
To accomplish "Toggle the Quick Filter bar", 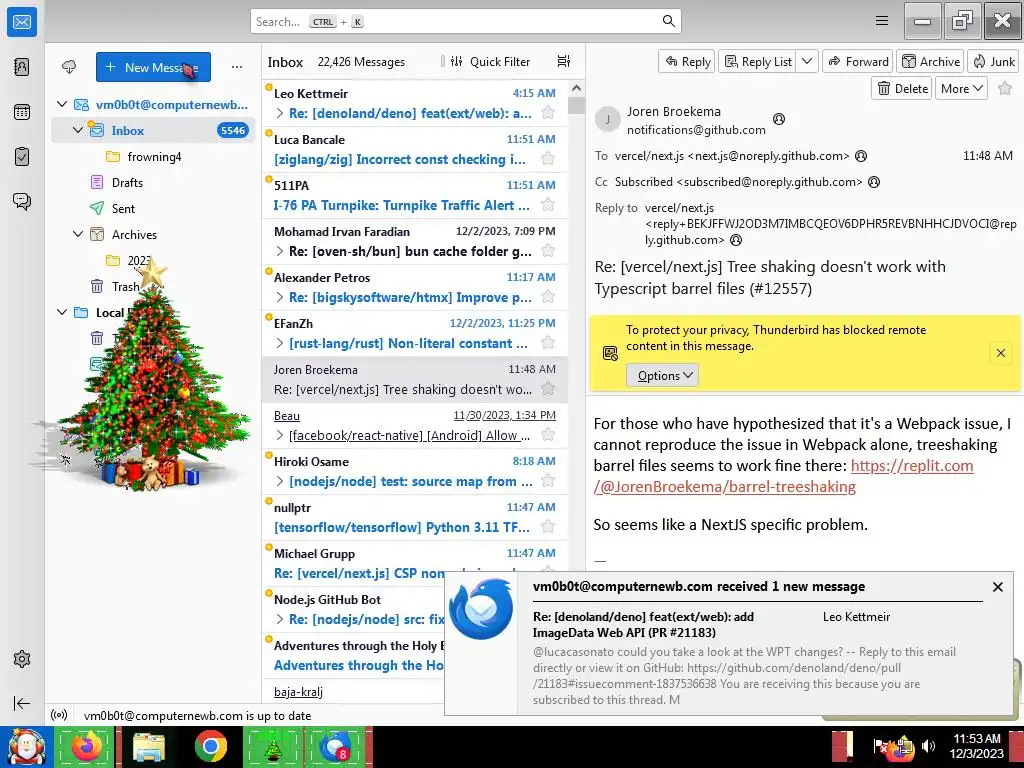I will tap(490, 61).
